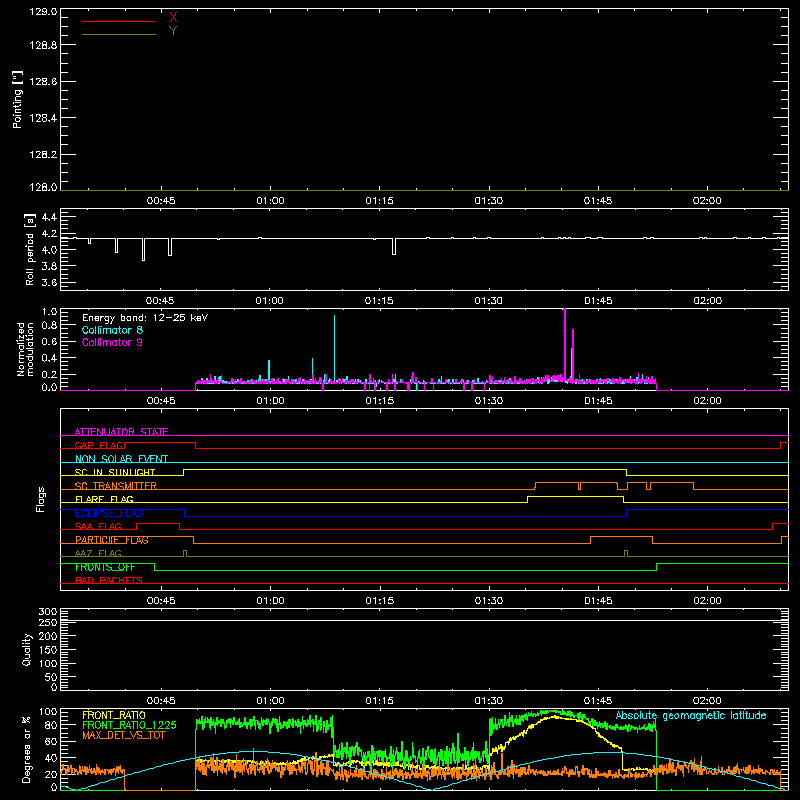The width and height of the screenshot is (800, 800).
Task: Click 02:00 tick label under Quality plot
Action: [x=707, y=701]
